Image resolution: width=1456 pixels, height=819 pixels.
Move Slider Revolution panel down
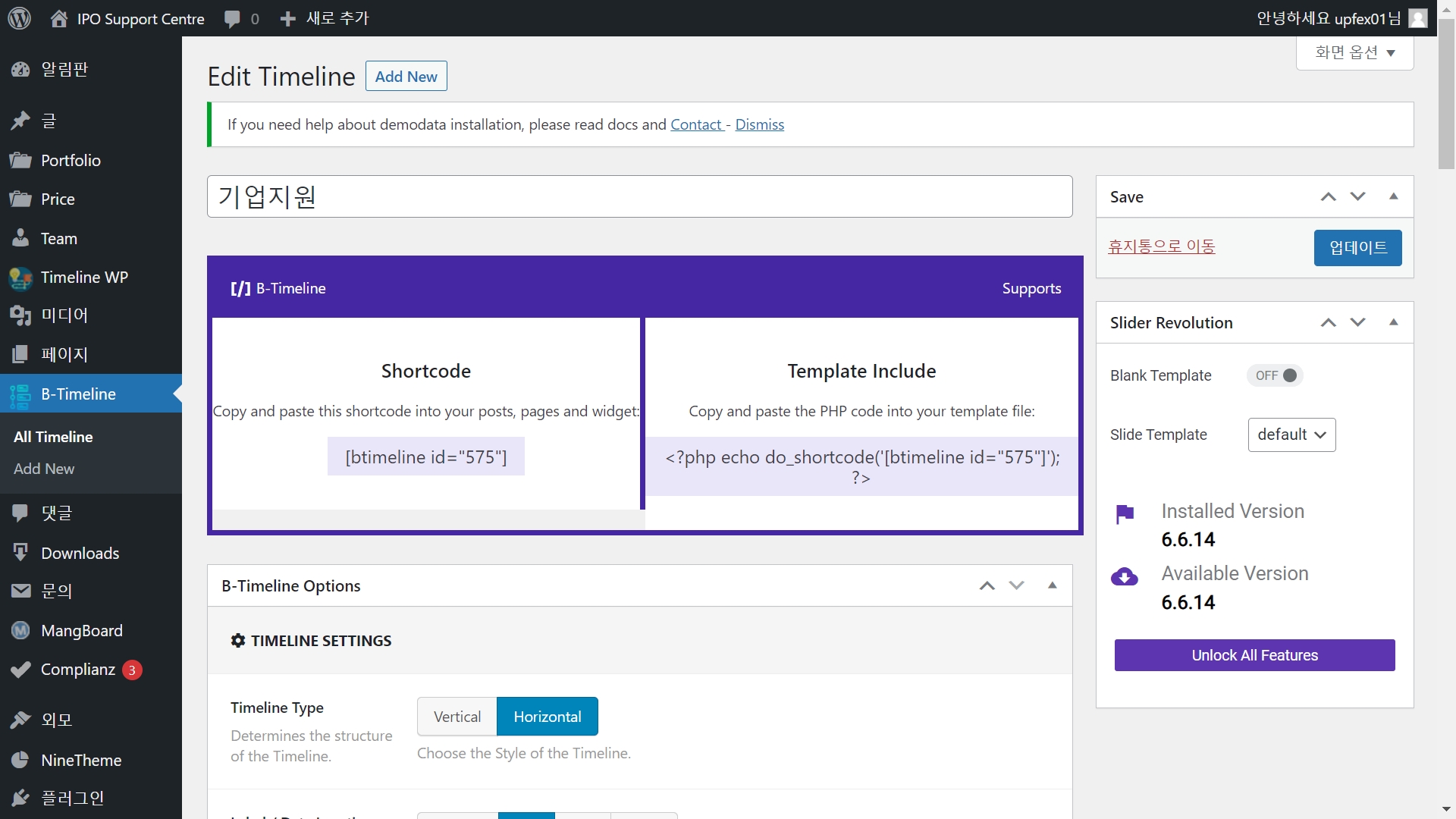[x=1358, y=322]
